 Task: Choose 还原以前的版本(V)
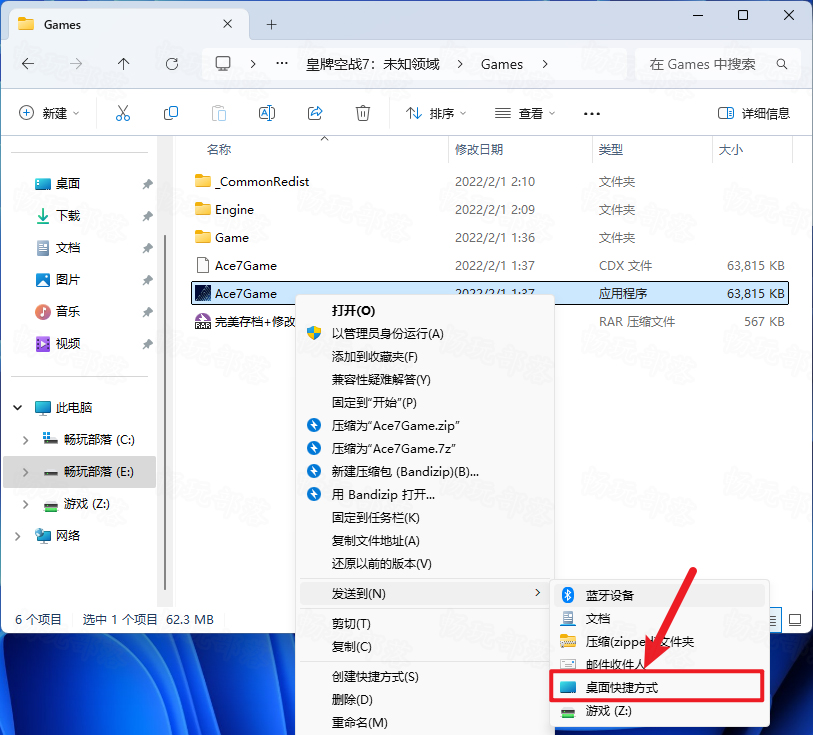pos(425,563)
